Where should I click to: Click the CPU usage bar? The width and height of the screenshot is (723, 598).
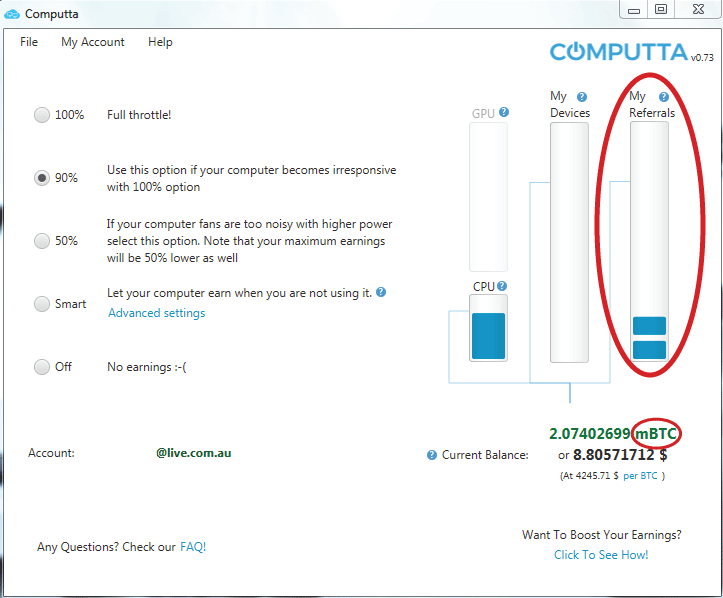click(x=488, y=328)
